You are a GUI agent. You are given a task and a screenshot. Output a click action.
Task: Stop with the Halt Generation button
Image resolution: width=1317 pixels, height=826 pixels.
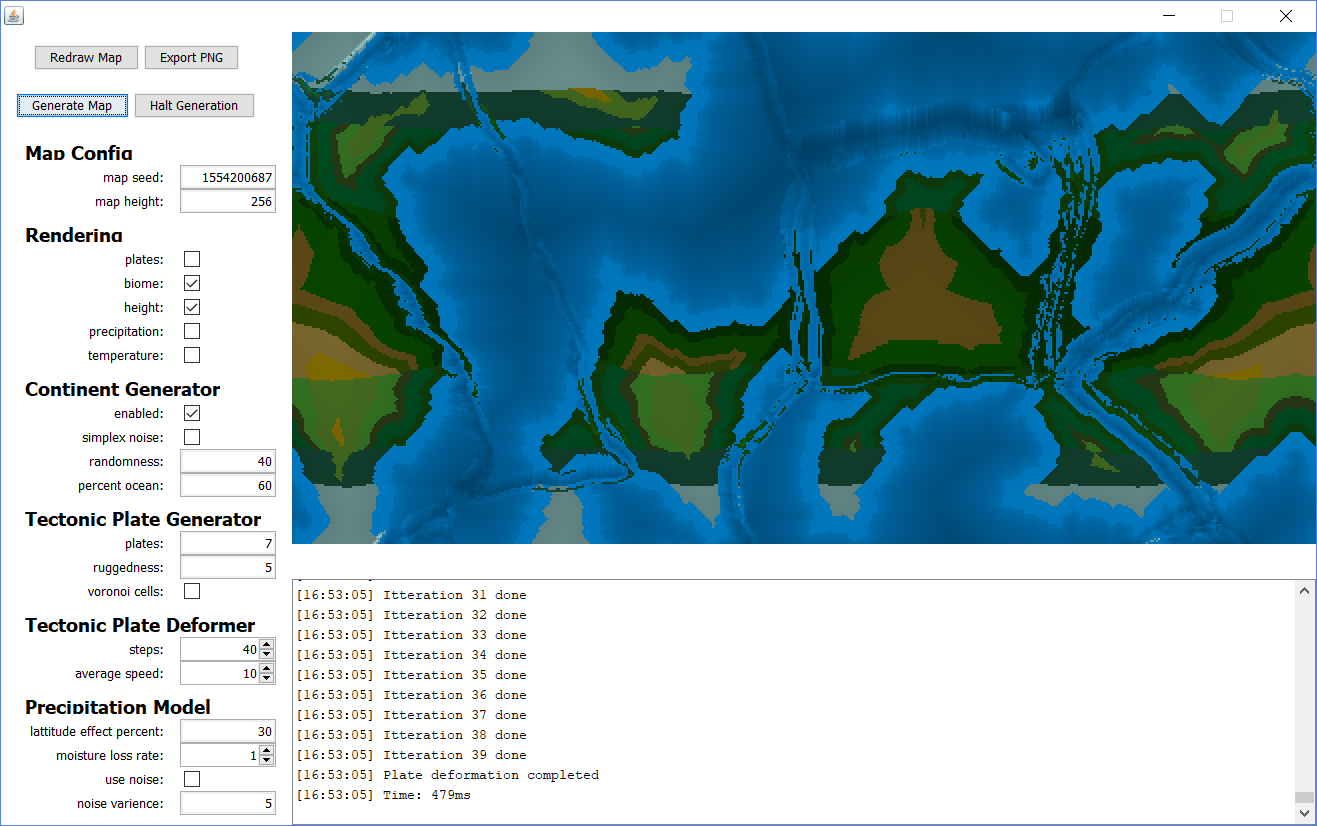click(194, 105)
